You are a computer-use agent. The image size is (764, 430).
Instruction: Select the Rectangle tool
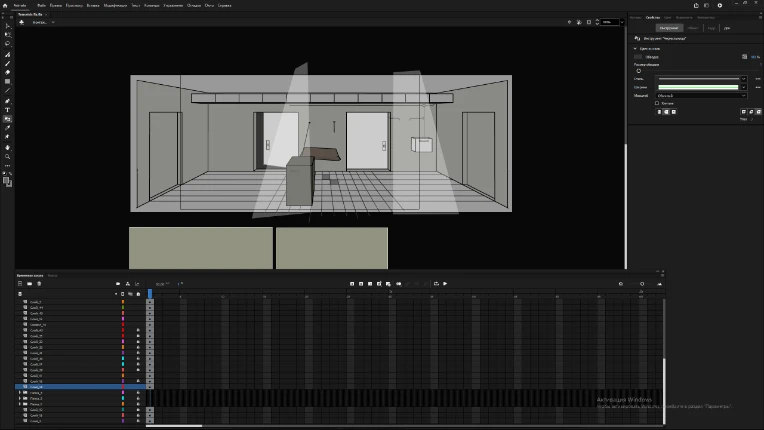pyautogui.click(x=7, y=81)
